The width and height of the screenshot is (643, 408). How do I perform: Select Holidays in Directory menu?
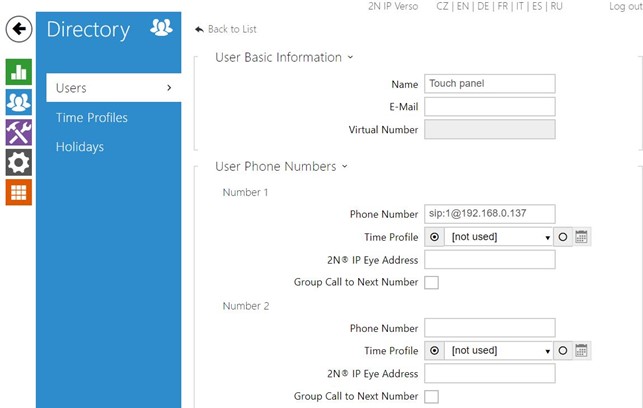click(x=80, y=147)
